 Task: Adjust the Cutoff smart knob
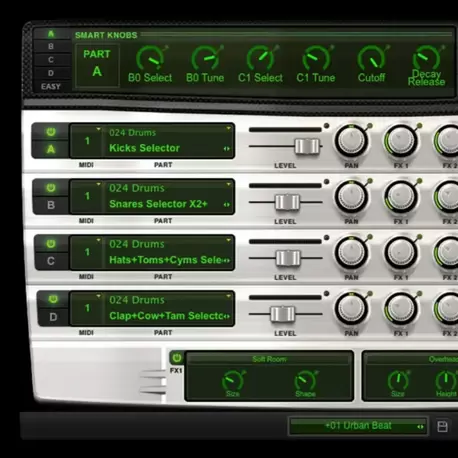[x=371, y=59]
